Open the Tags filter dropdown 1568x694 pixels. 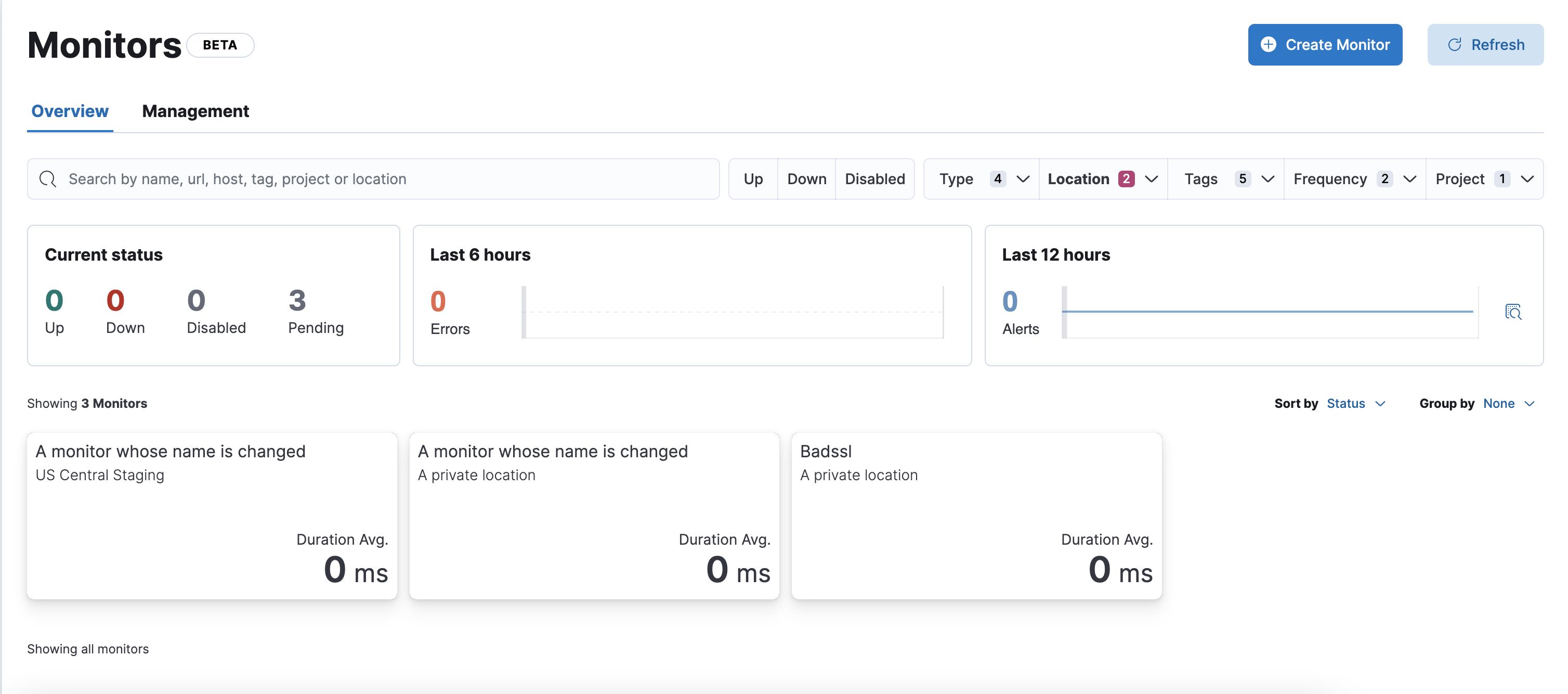click(1226, 179)
